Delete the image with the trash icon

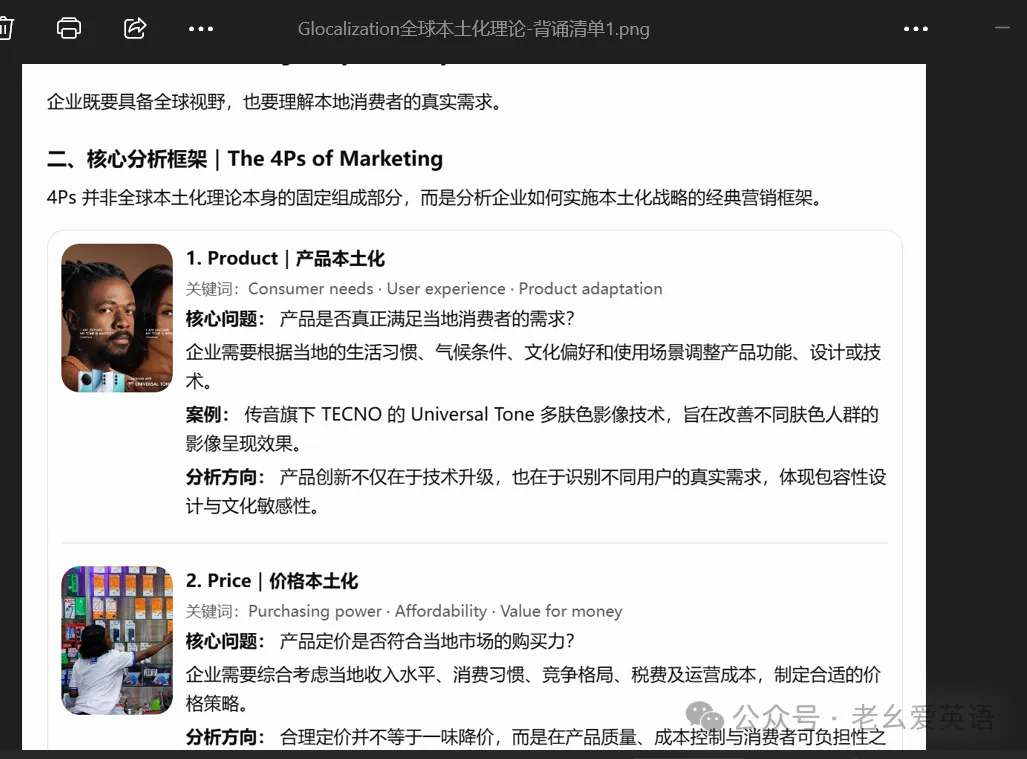pyautogui.click(x=6, y=28)
